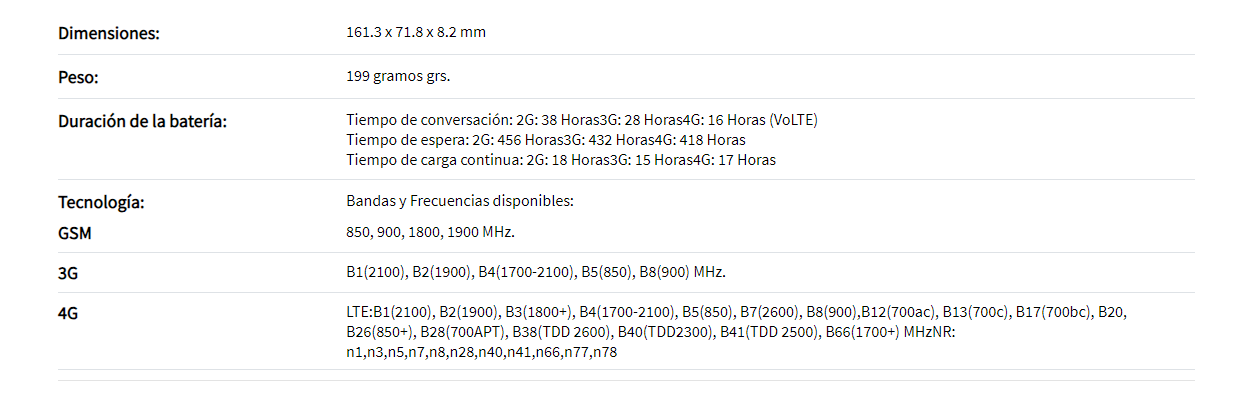
Task: Click the Peso label
Action: (78, 77)
